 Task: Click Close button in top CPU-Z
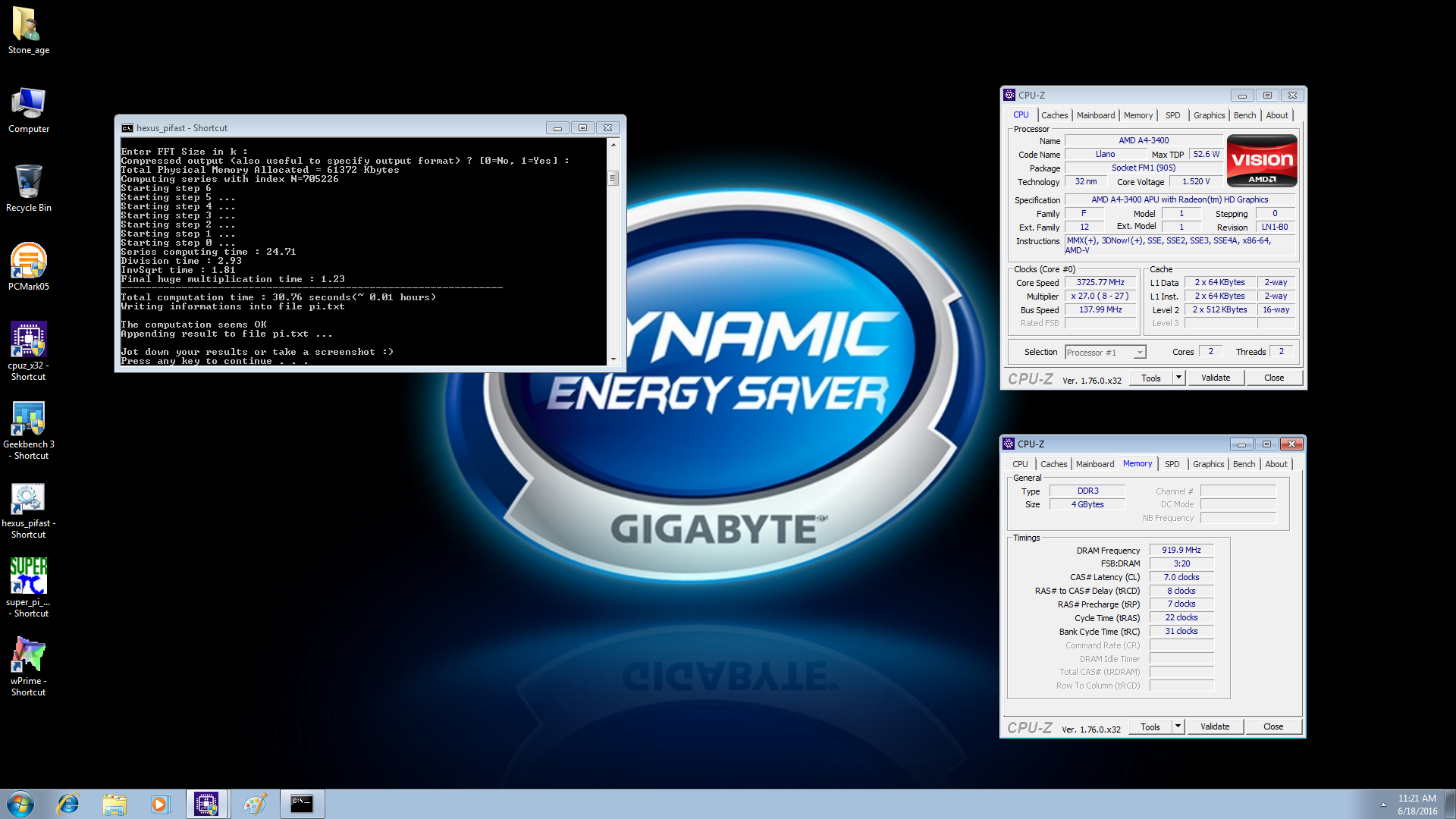1274,378
